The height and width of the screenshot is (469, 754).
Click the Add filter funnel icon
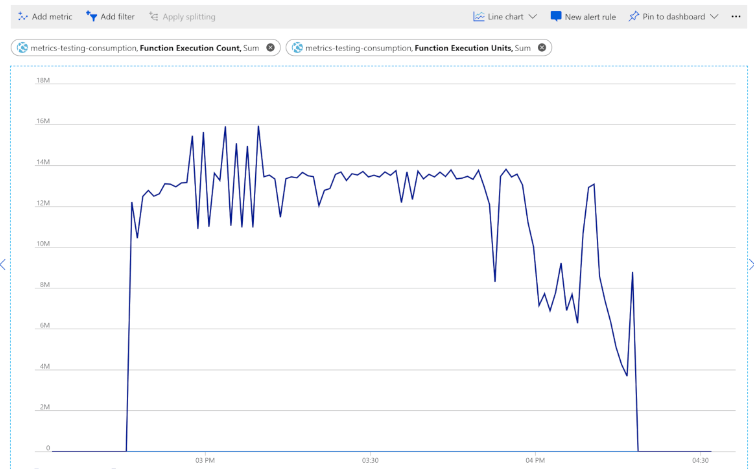[x=91, y=16]
